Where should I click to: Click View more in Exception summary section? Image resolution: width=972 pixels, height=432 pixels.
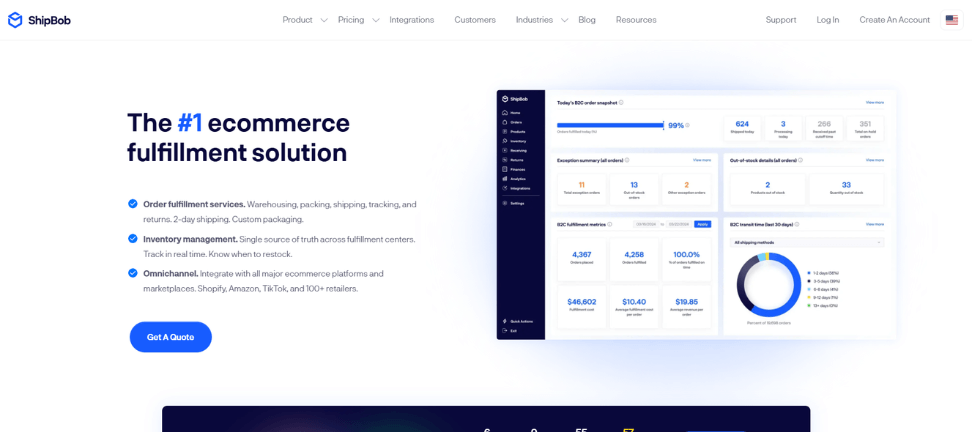702,160
